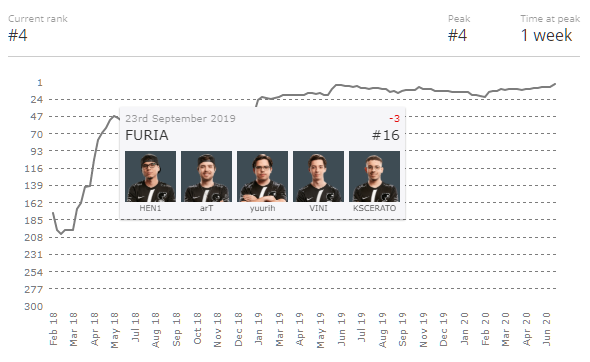
Task: Click the FURIA team name in tooltip
Action: pyautogui.click(x=147, y=135)
